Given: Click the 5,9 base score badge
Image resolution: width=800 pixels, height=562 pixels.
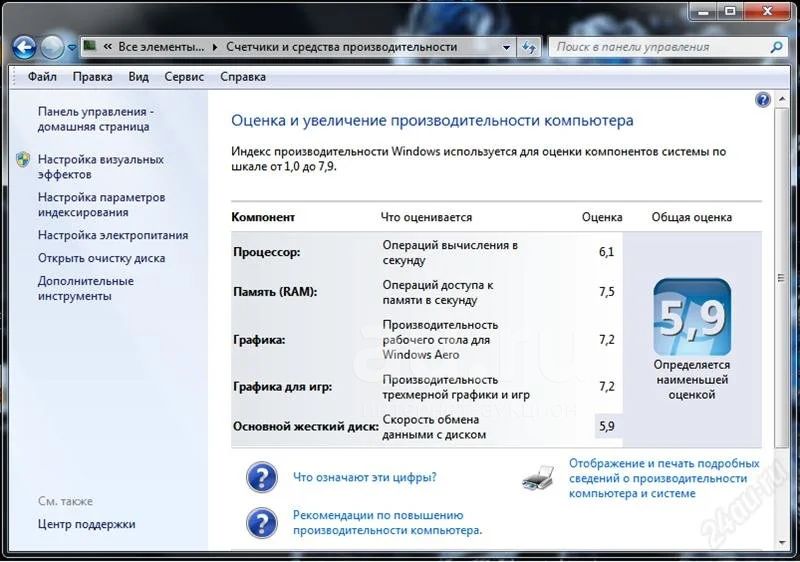Looking at the screenshot, I should pos(692,317).
